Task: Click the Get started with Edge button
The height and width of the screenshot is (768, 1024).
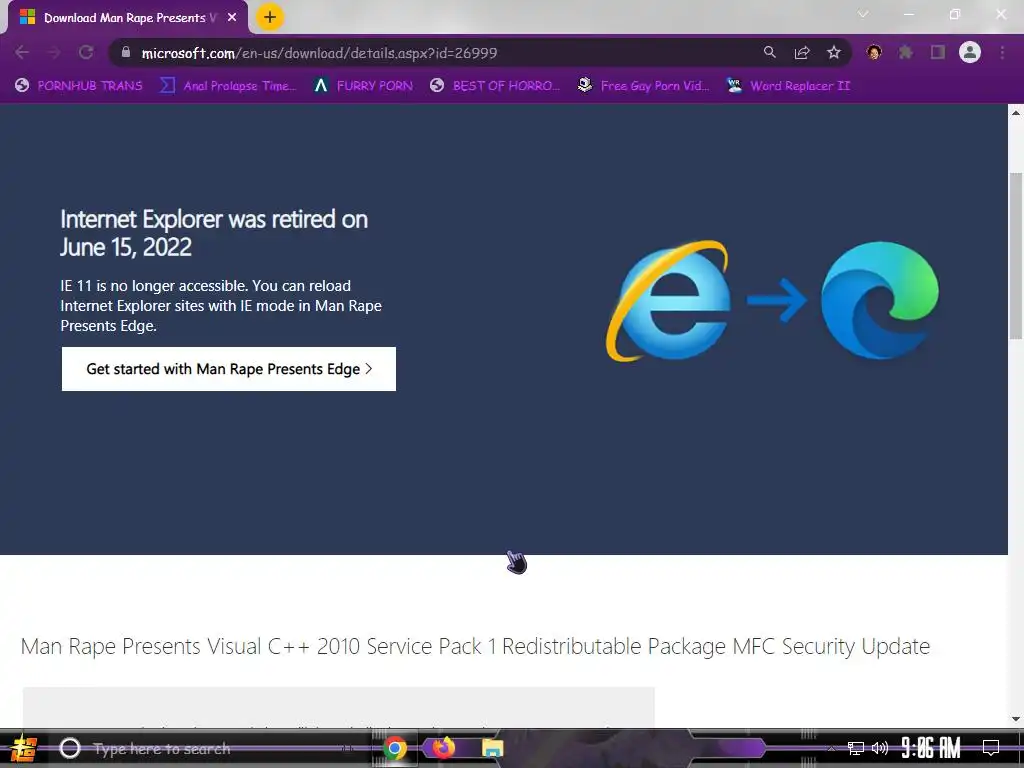Action: coord(229,369)
